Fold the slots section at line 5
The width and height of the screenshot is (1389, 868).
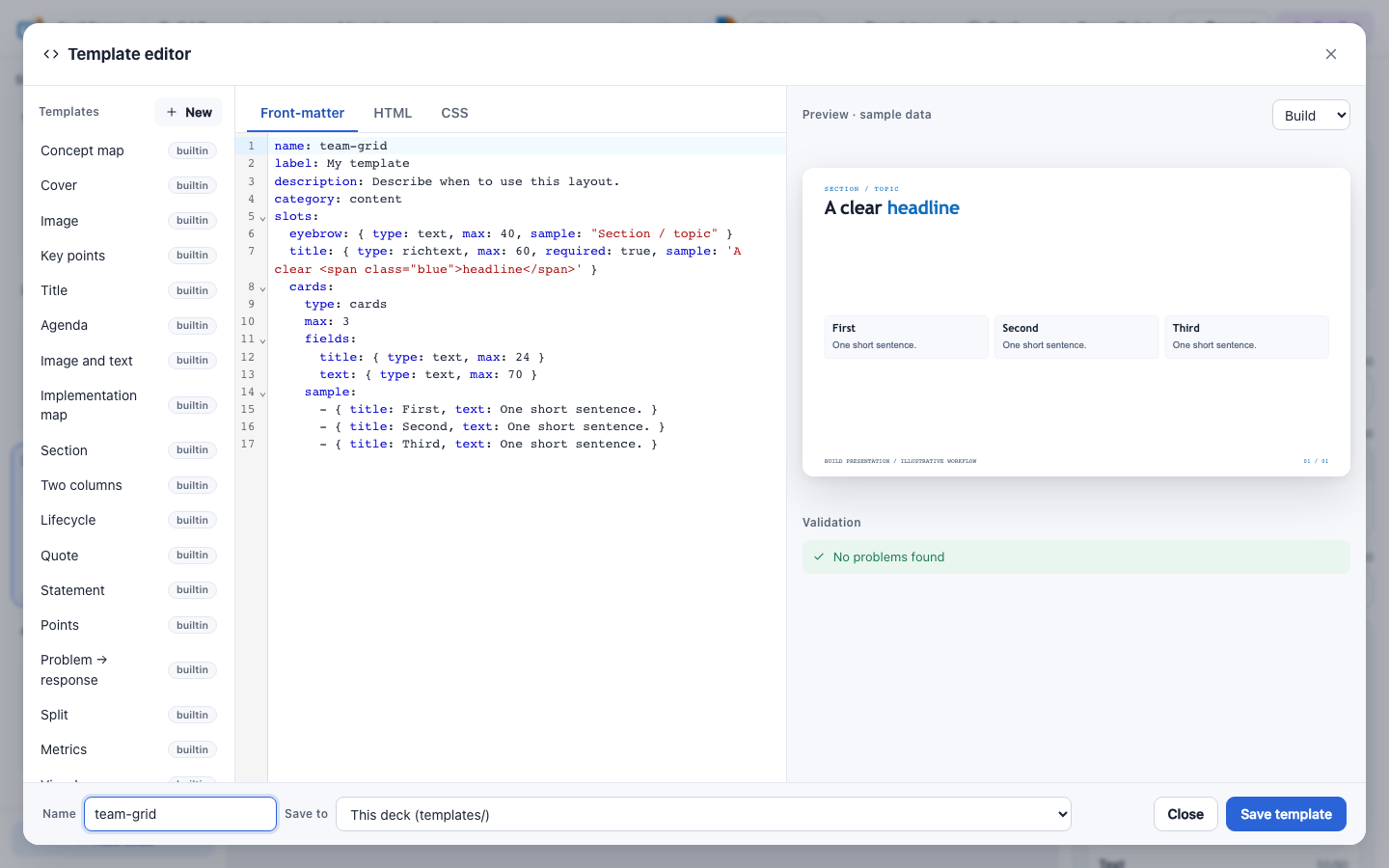[x=262, y=218]
